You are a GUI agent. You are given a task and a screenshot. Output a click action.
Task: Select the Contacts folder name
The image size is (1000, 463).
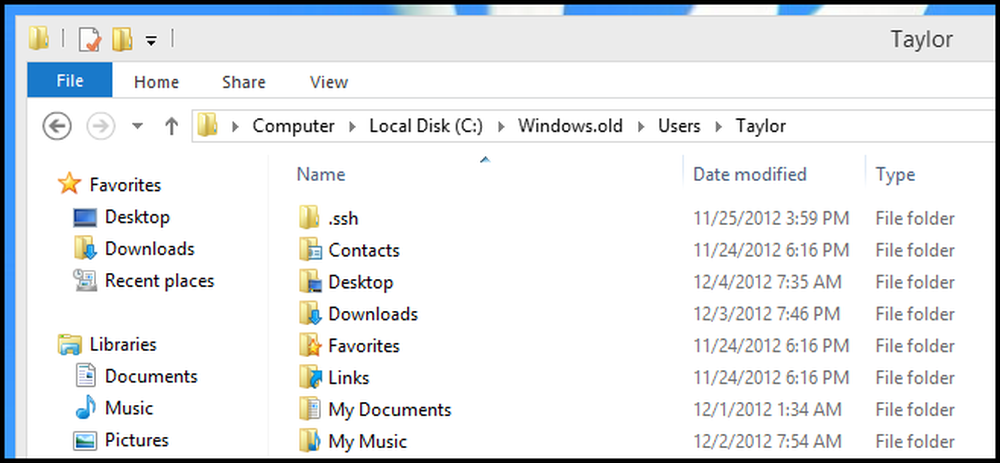pos(364,250)
